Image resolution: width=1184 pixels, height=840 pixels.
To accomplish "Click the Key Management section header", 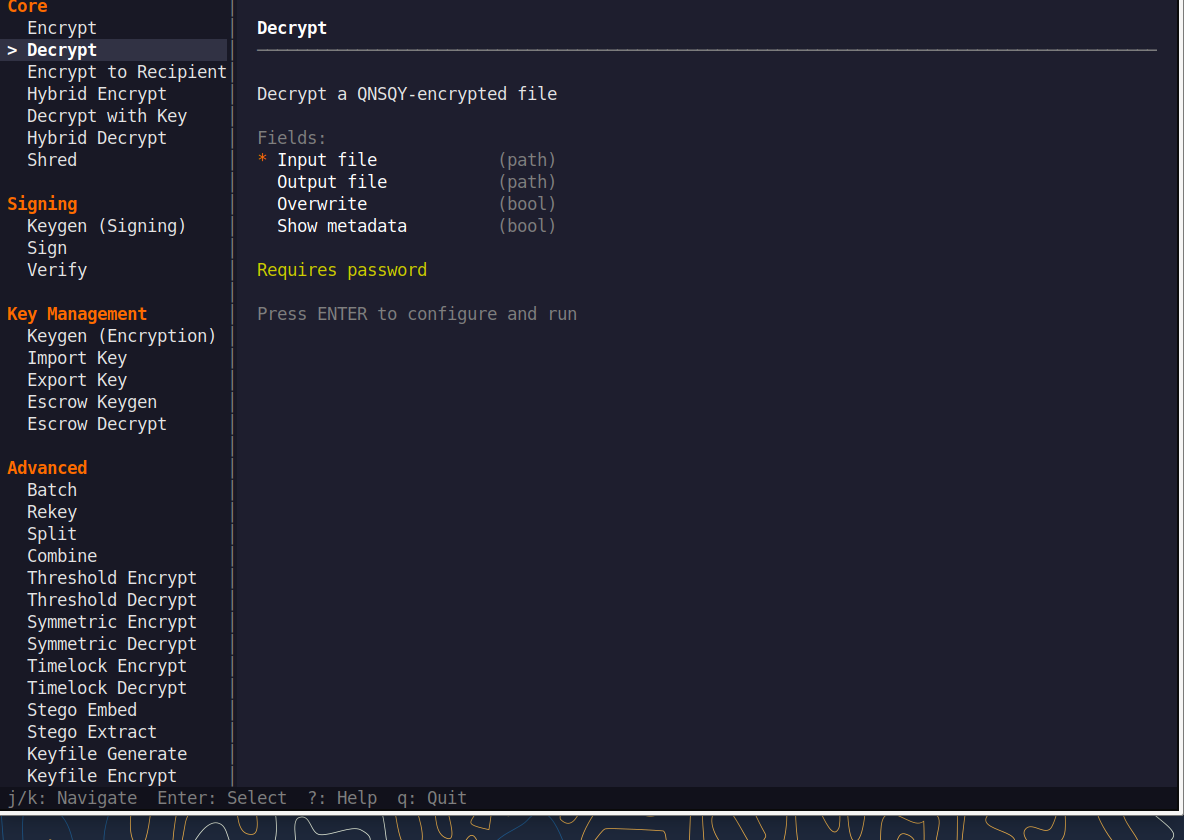I will [x=77, y=313].
